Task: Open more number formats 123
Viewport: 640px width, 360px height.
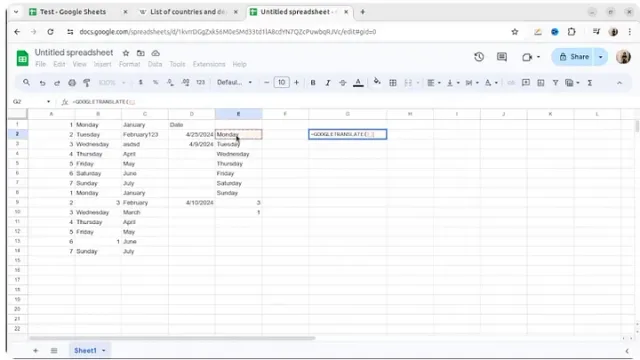Action: (x=200, y=82)
